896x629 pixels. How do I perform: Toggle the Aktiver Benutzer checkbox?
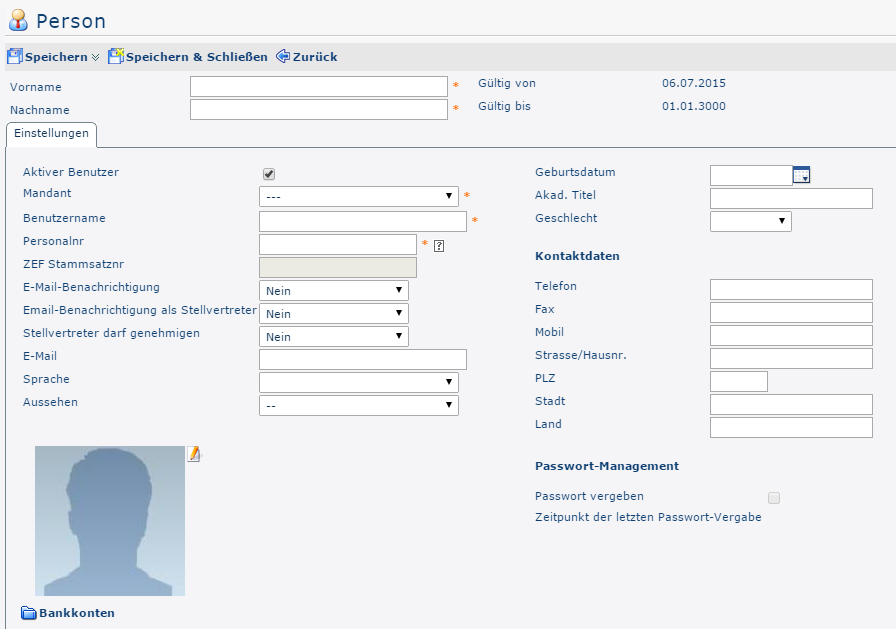(x=269, y=174)
